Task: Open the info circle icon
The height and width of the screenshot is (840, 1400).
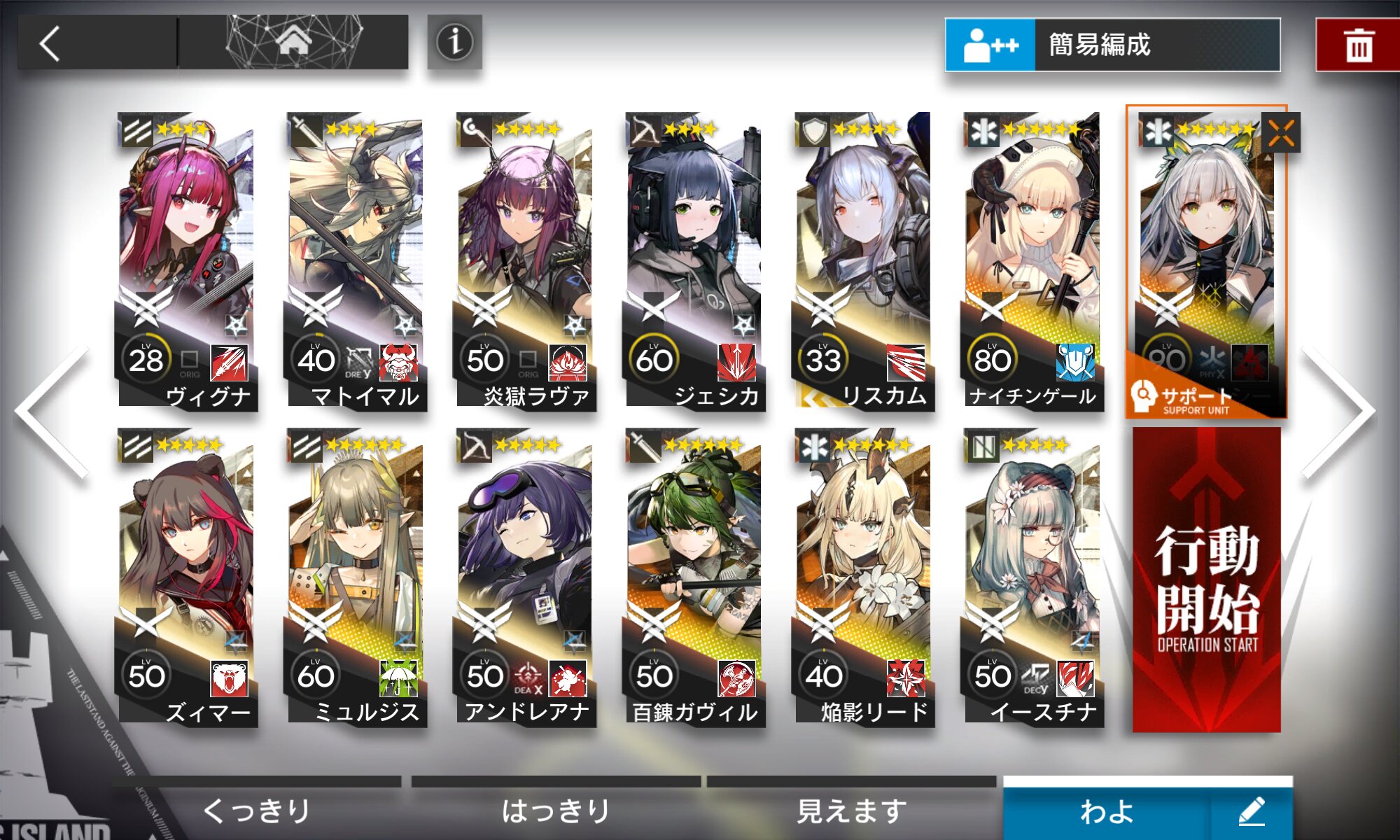Action: tap(454, 42)
